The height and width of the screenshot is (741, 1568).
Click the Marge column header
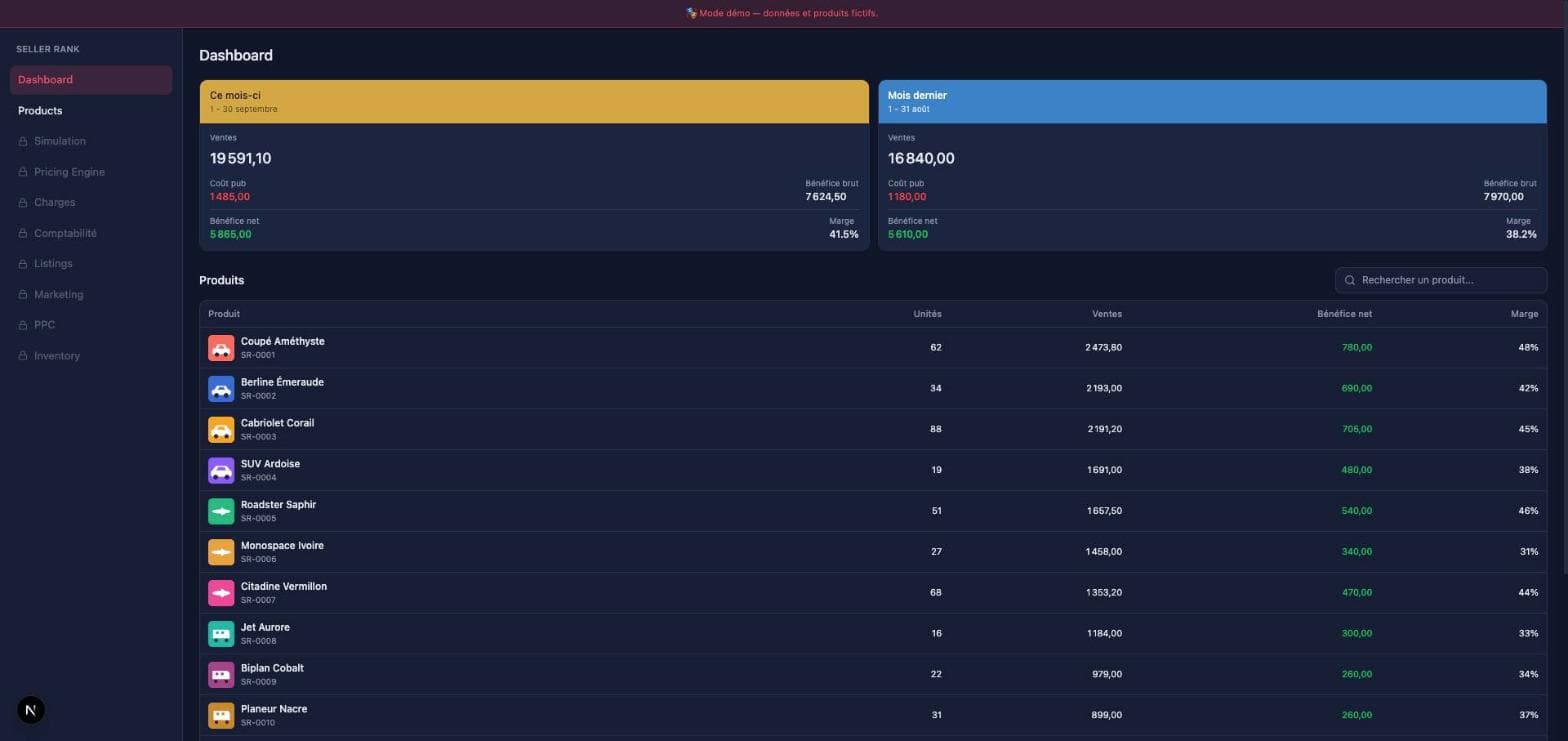click(x=1524, y=314)
